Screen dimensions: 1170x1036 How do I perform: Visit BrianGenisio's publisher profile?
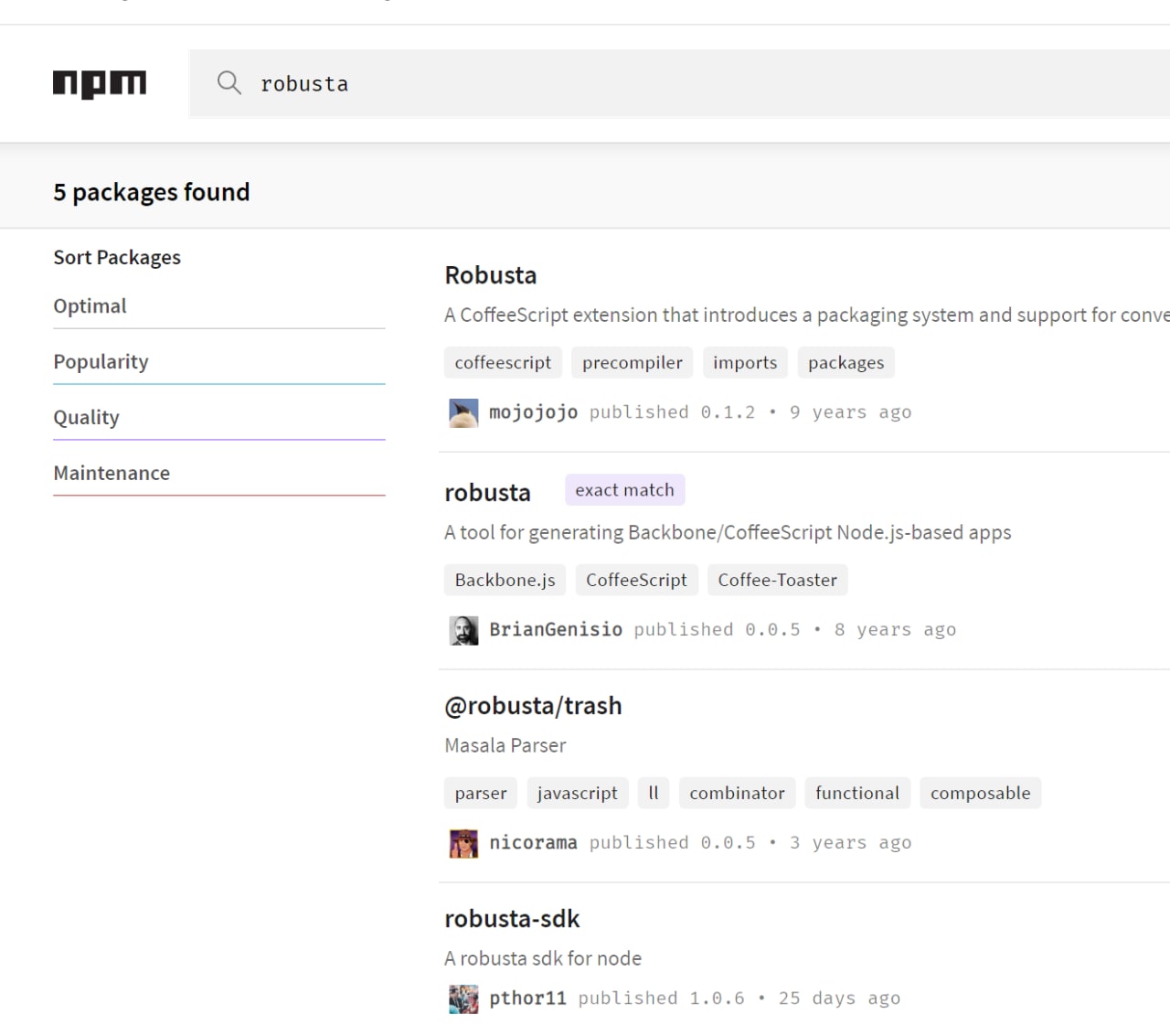pyautogui.click(x=556, y=630)
